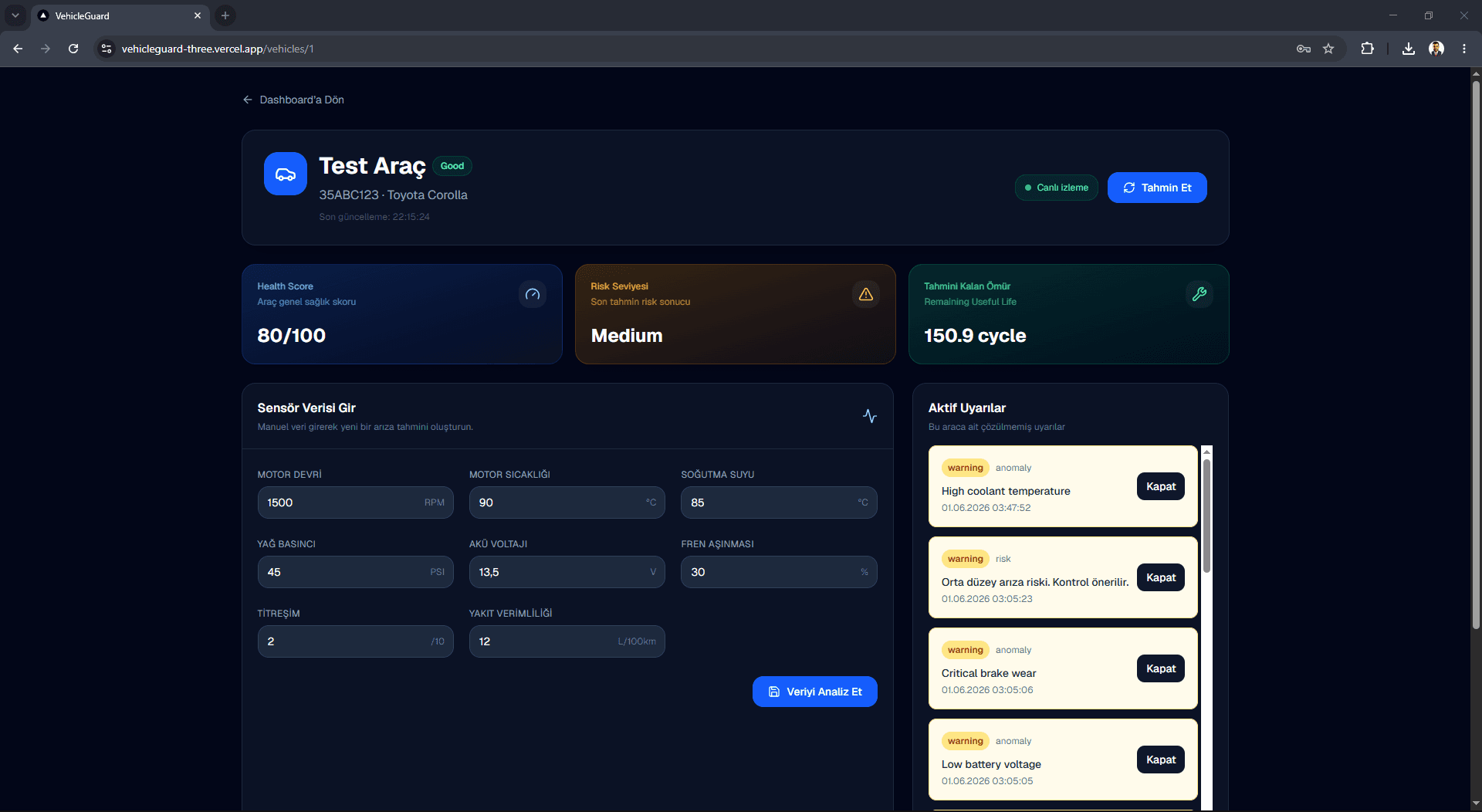This screenshot has height=812, width=1482.
Task: Open the browser downloads icon
Action: click(1409, 49)
